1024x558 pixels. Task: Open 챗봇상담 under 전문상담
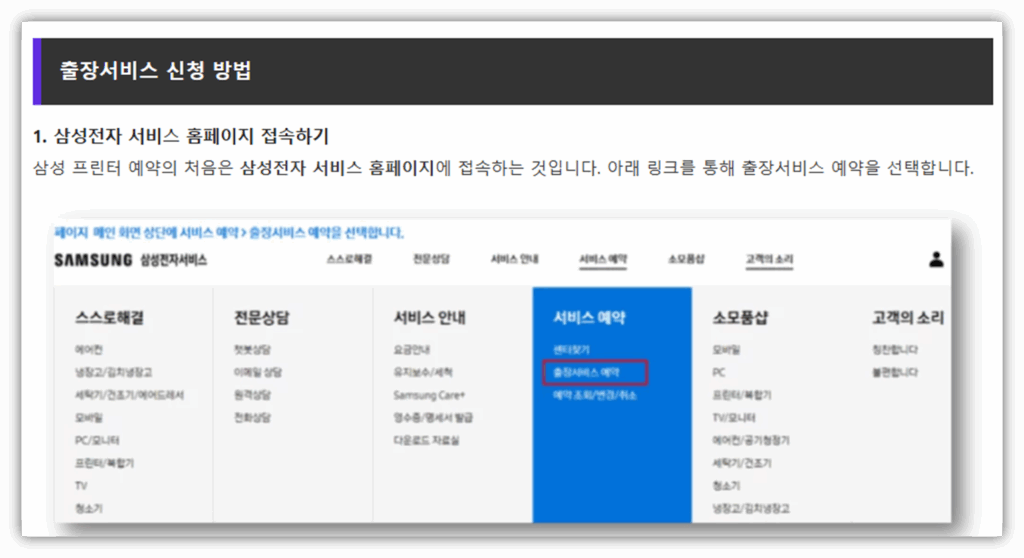point(253,350)
